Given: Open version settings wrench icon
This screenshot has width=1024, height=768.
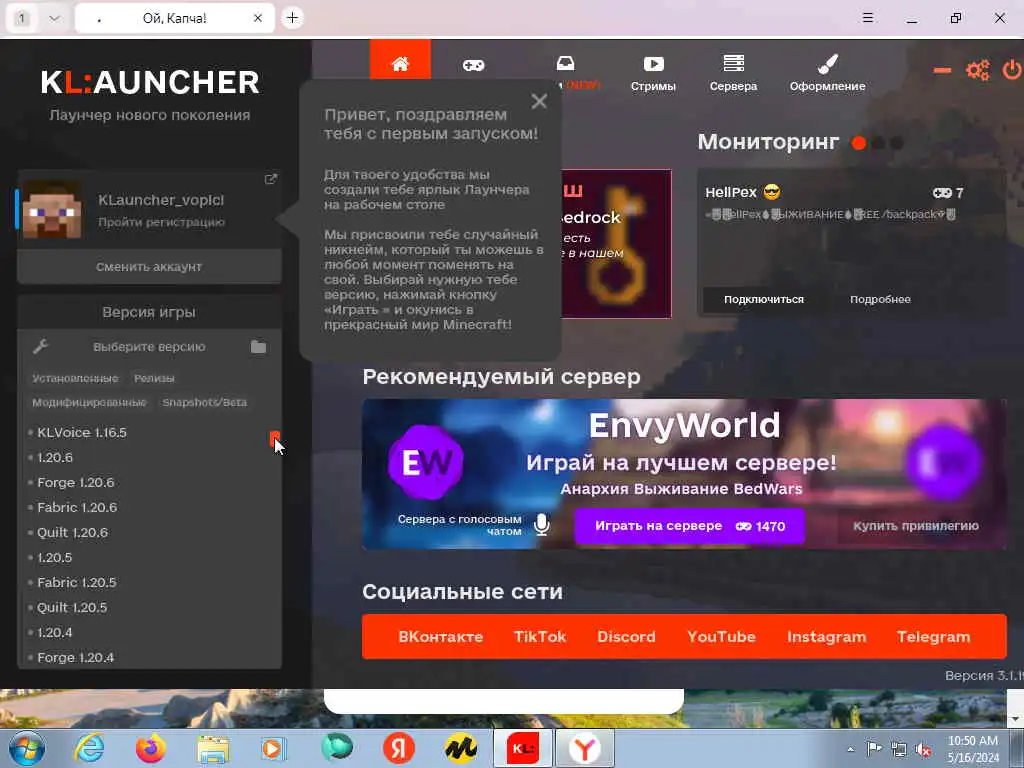Looking at the screenshot, I should click(40, 346).
